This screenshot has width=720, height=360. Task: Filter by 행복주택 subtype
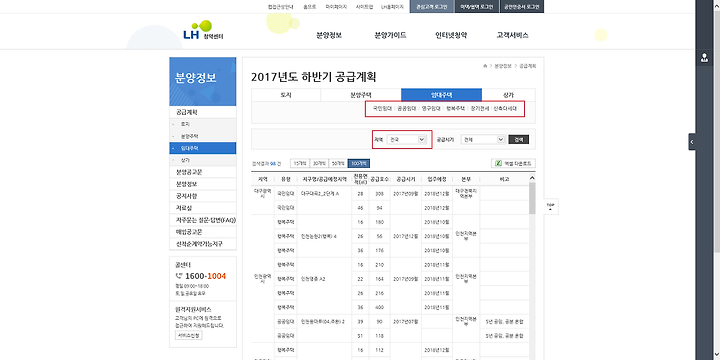[x=456, y=109]
